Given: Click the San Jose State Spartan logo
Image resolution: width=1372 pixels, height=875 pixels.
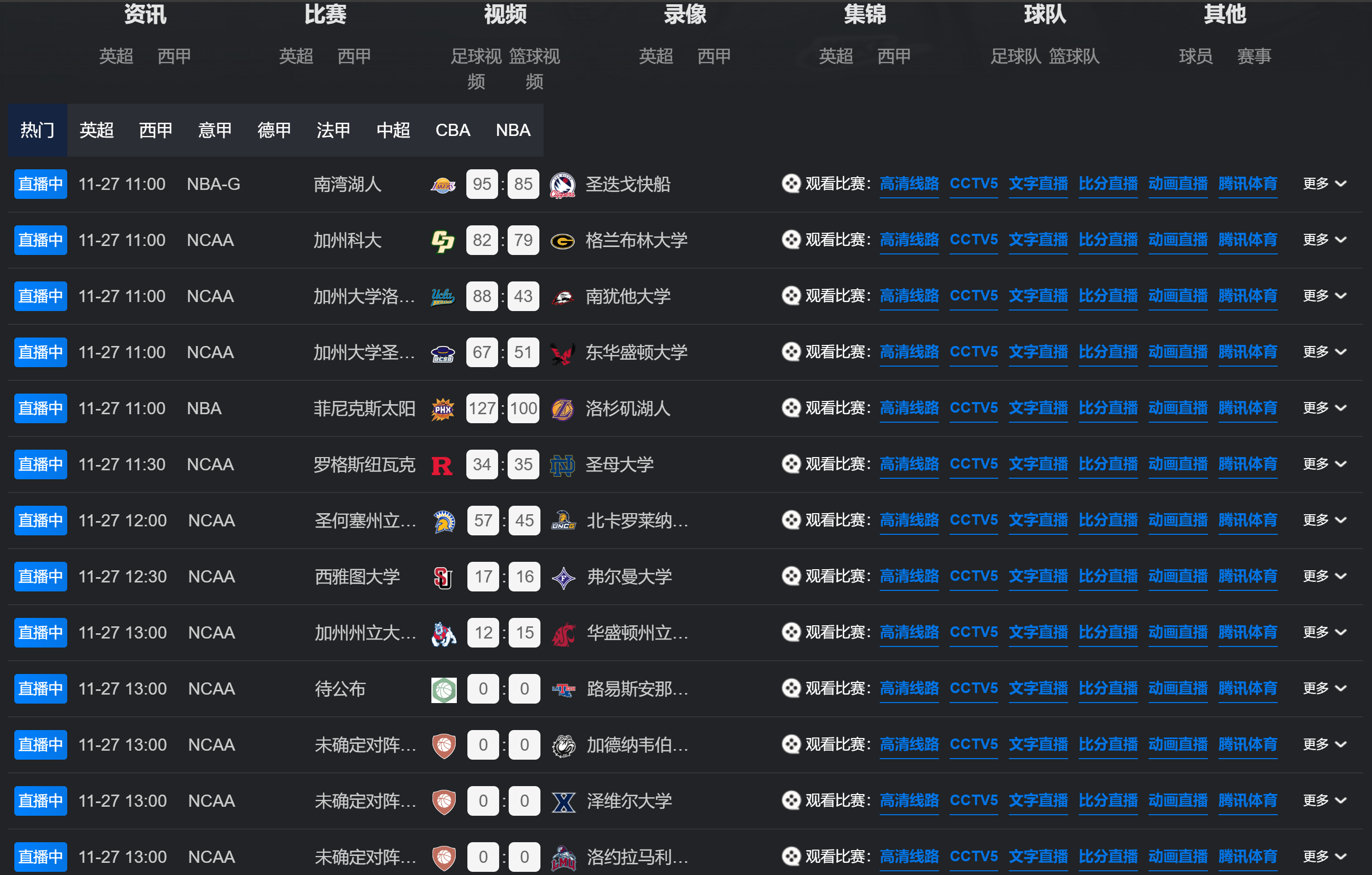Looking at the screenshot, I should pos(444,521).
